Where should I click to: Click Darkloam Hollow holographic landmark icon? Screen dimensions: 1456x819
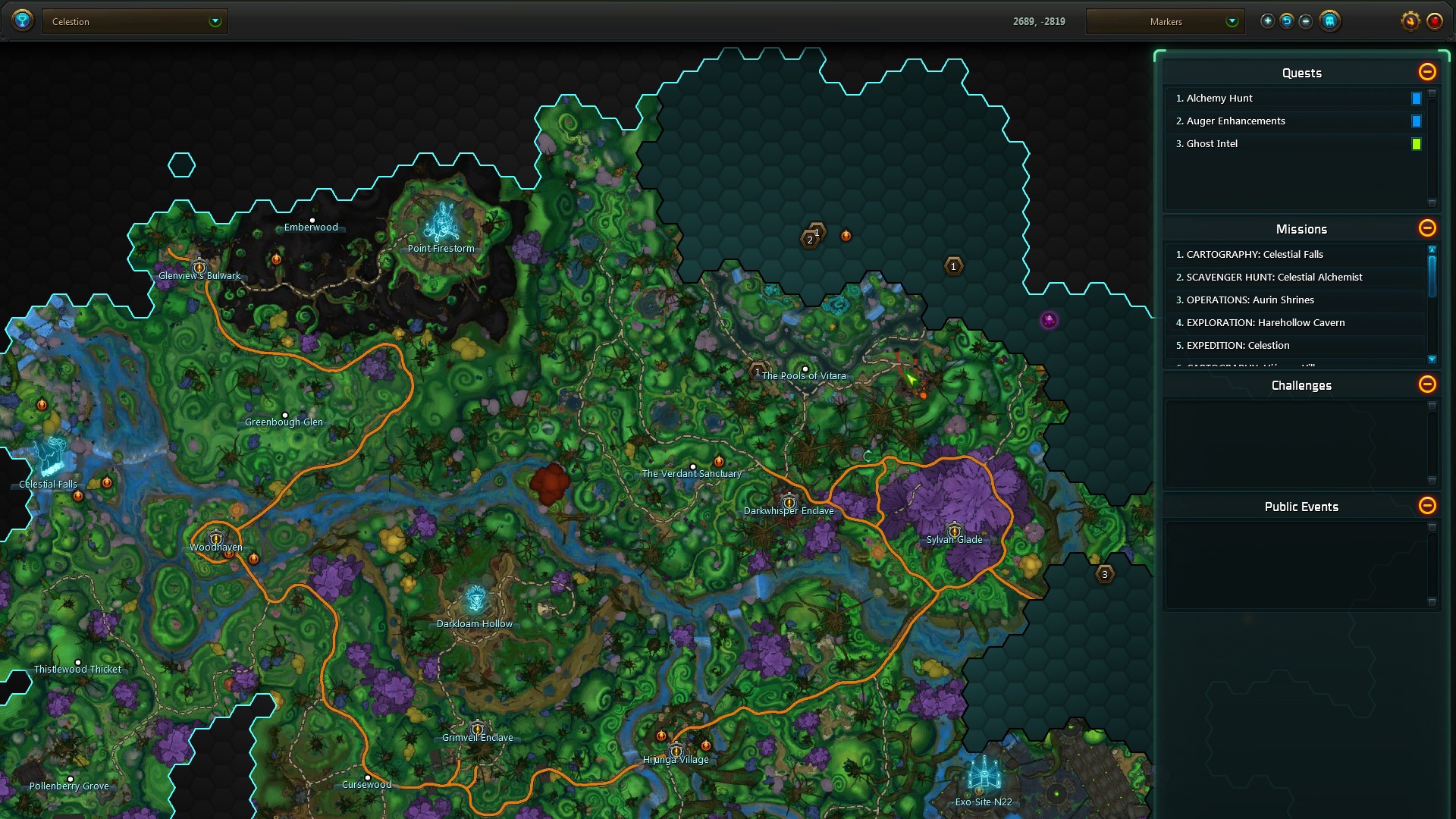(475, 600)
